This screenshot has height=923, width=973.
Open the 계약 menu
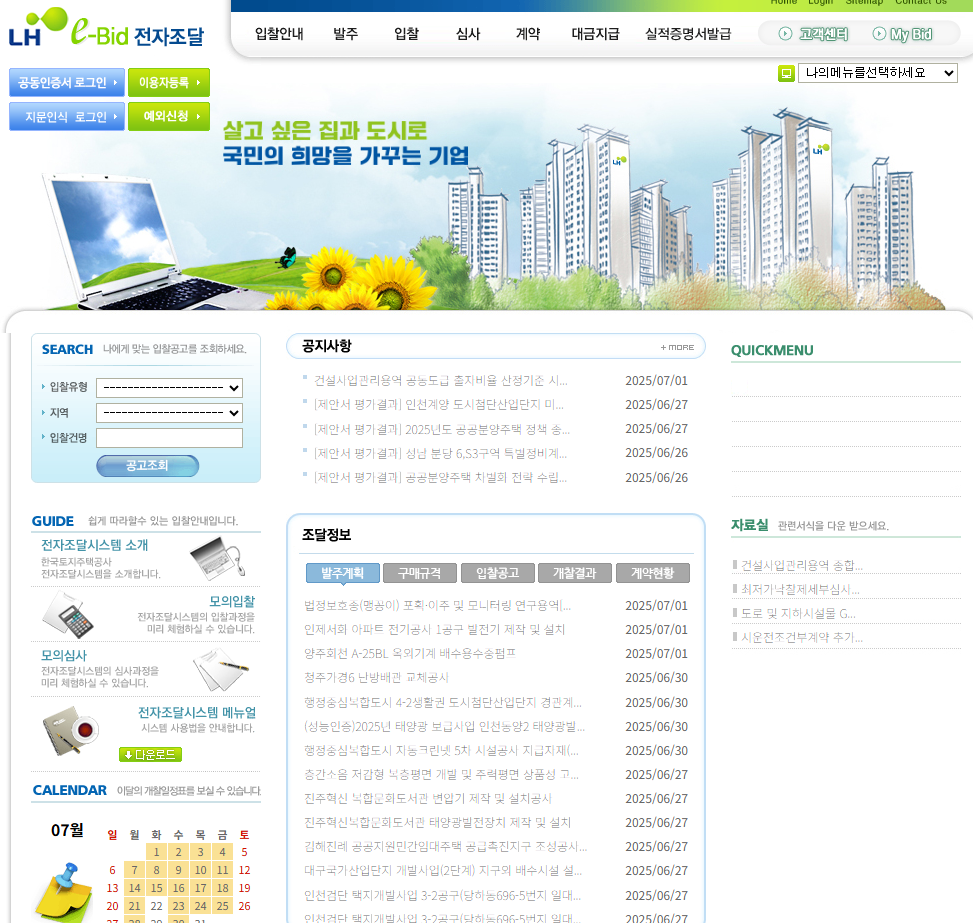(528, 34)
